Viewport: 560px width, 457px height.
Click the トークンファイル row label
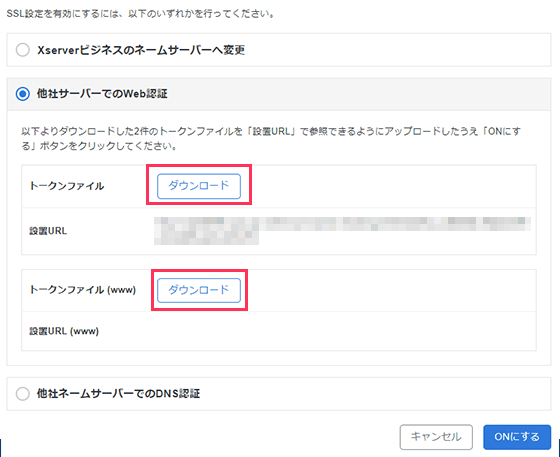point(66,186)
